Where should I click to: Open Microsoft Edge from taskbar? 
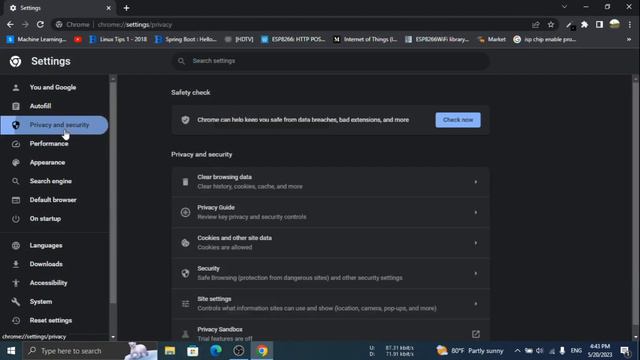[216, 351]
